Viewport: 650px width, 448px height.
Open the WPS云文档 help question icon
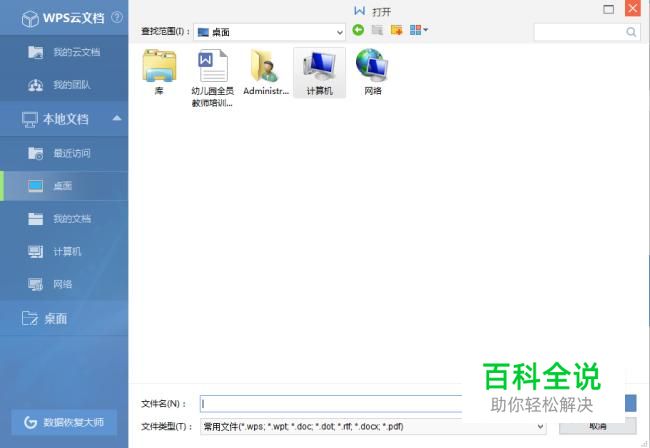coord(117,17)
